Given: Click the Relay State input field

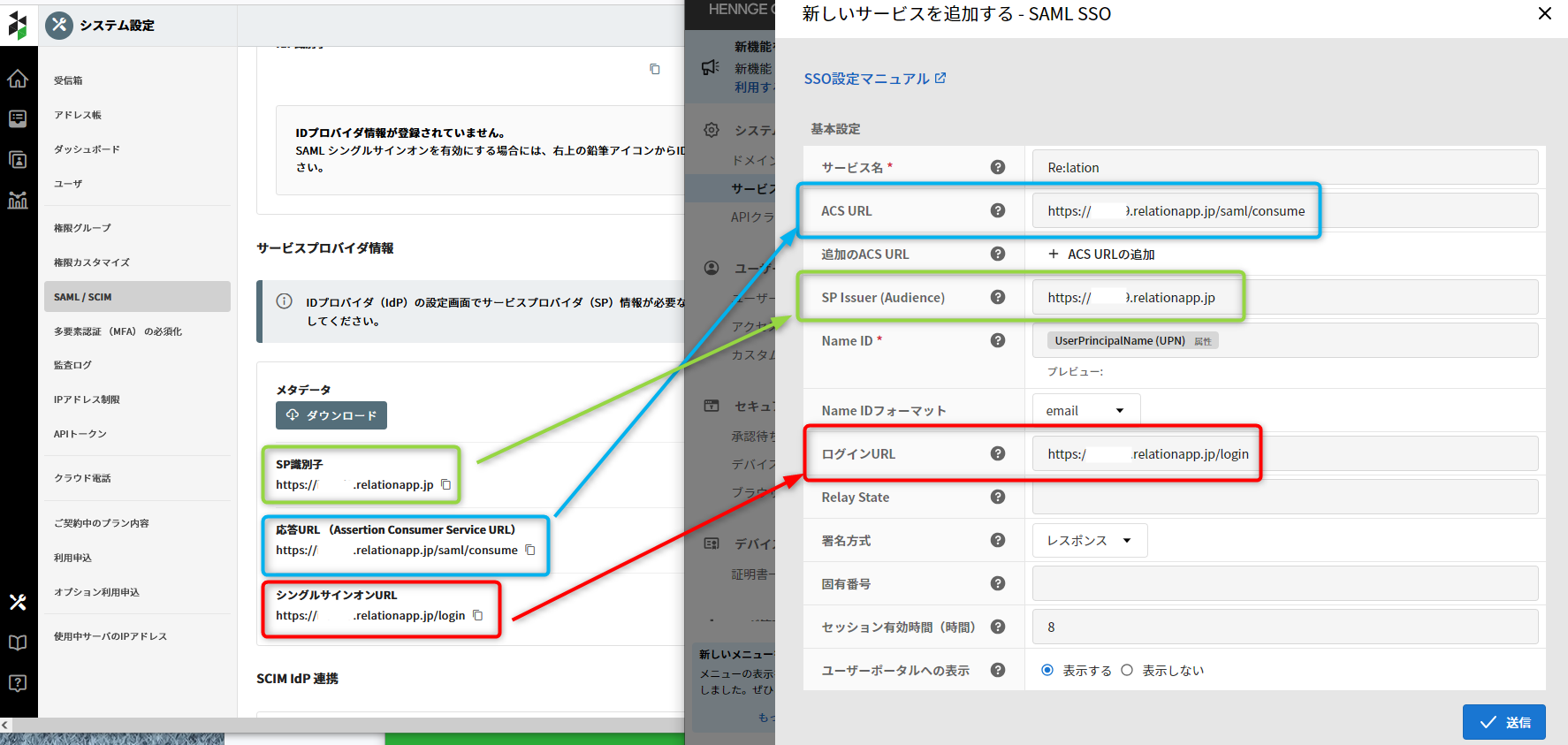Looking at the screenshot, I should click(x=1284, y=497).
